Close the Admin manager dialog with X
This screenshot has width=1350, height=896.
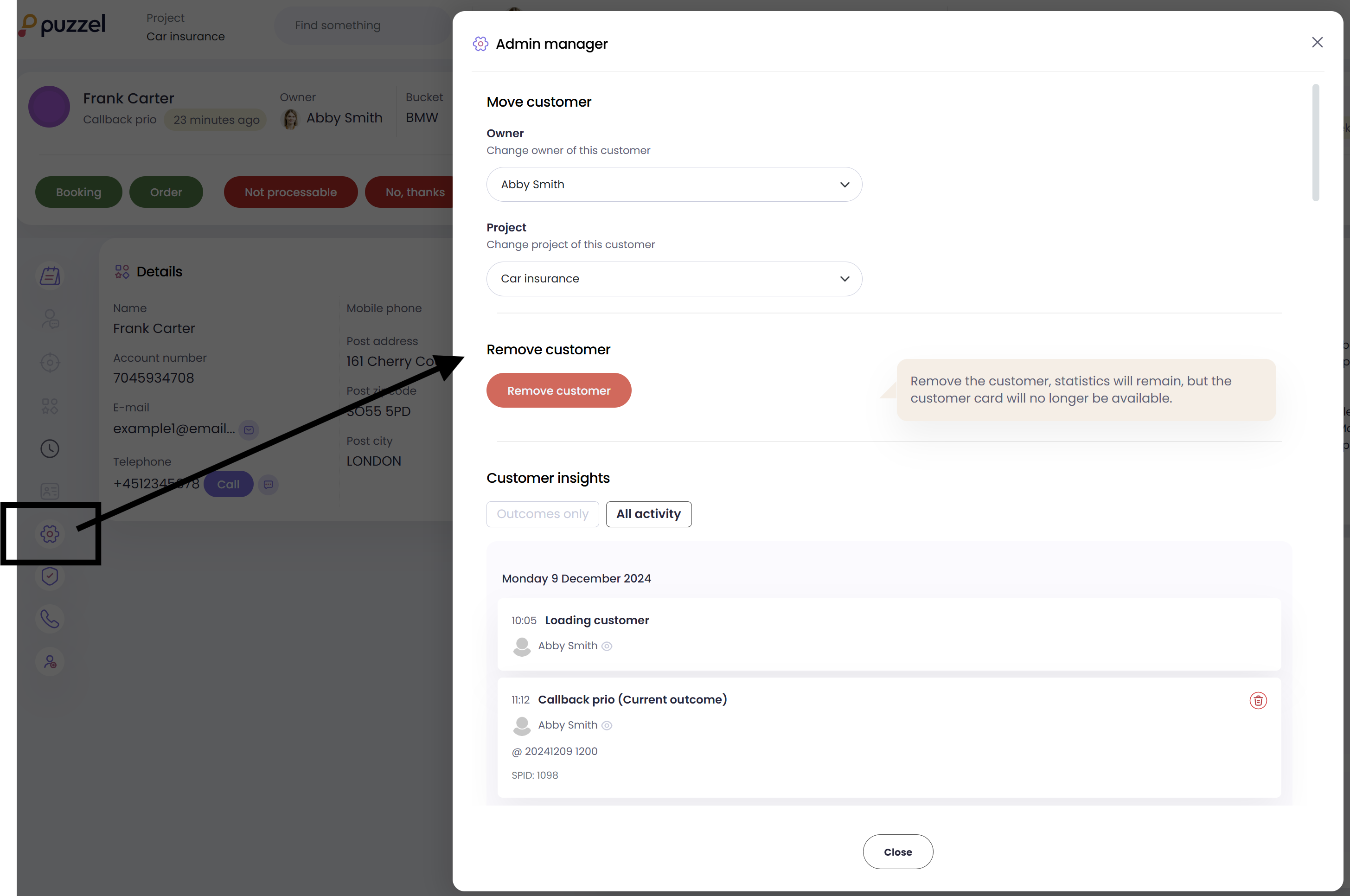tap(1317, 42)
